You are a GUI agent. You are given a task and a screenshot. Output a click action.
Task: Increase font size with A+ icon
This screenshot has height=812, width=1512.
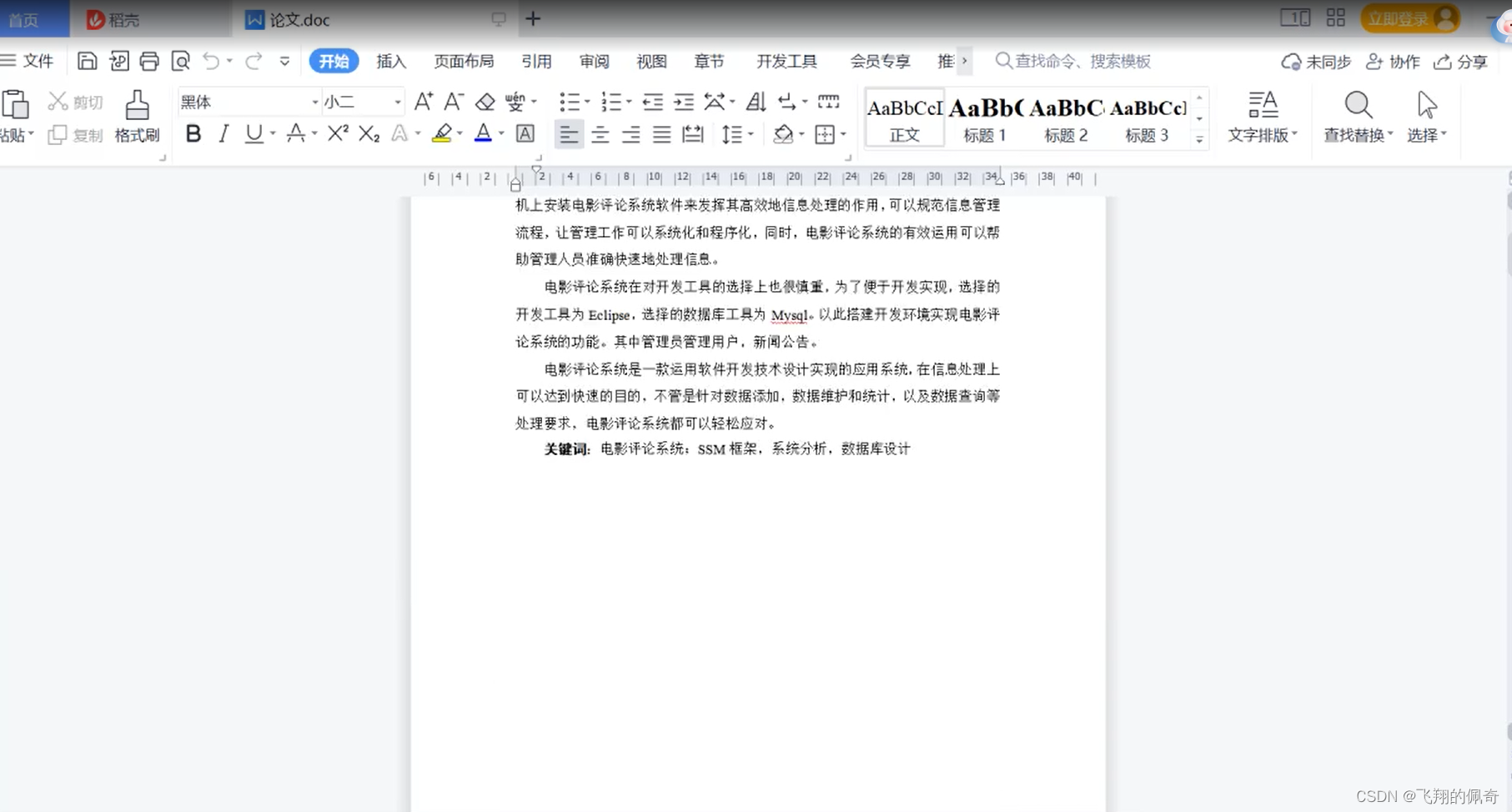click(423, 102)
